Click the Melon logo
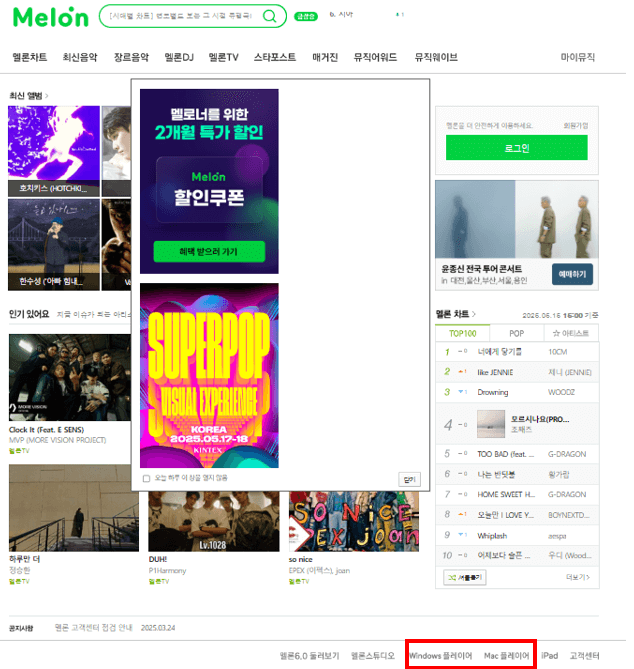The width and height of the screenshot is (634, 669). point(51,17)
